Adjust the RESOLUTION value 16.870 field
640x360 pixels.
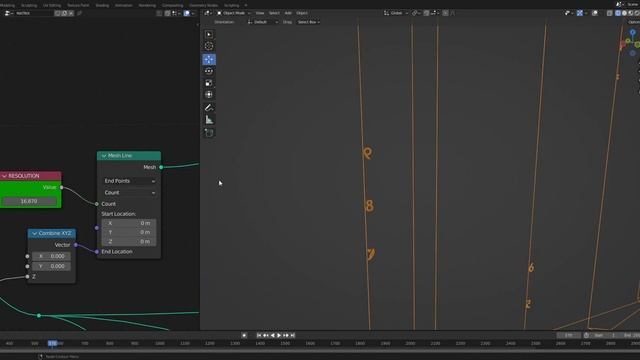click(29, 201)
